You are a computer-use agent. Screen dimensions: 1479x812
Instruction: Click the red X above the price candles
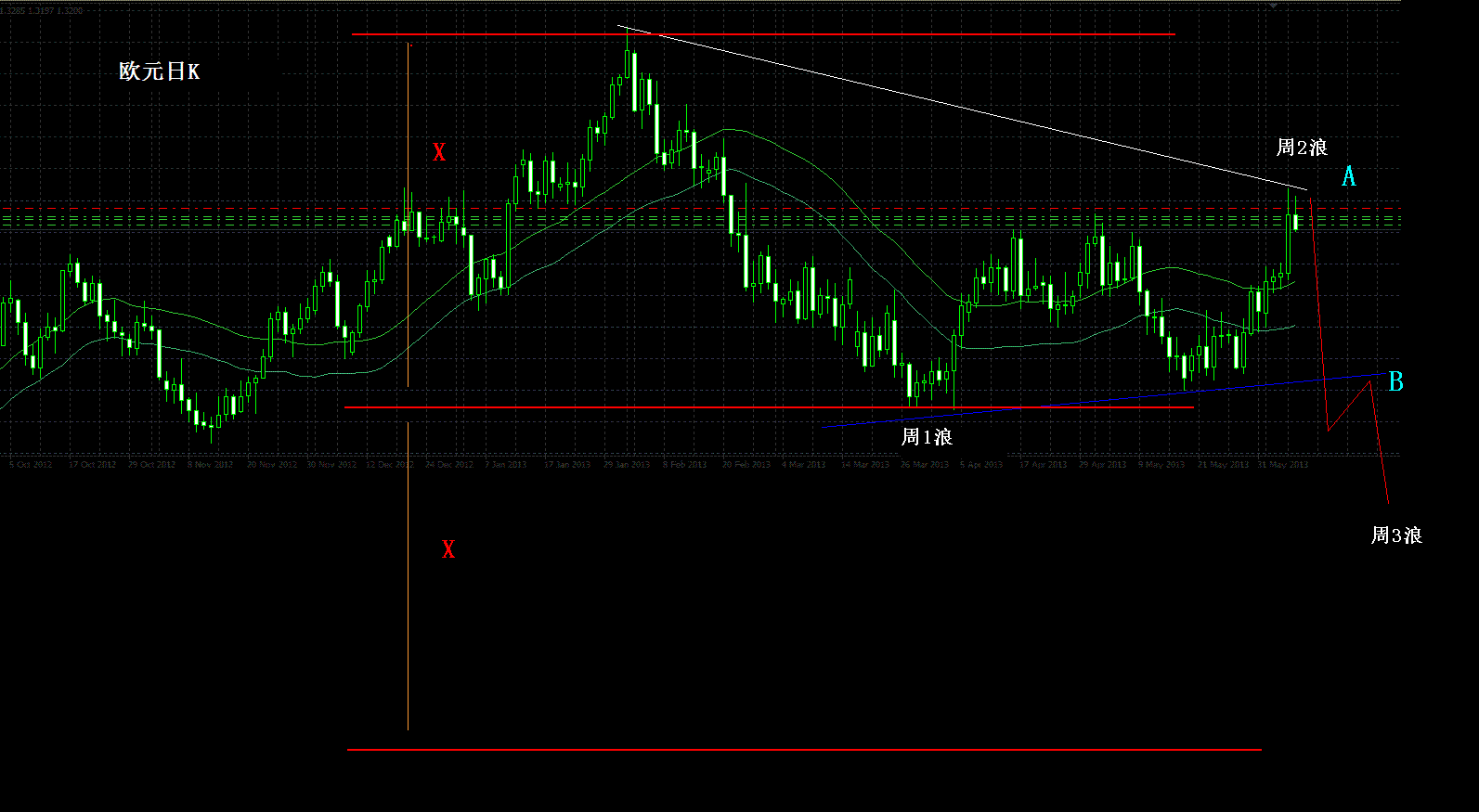(x=439, y=152)
